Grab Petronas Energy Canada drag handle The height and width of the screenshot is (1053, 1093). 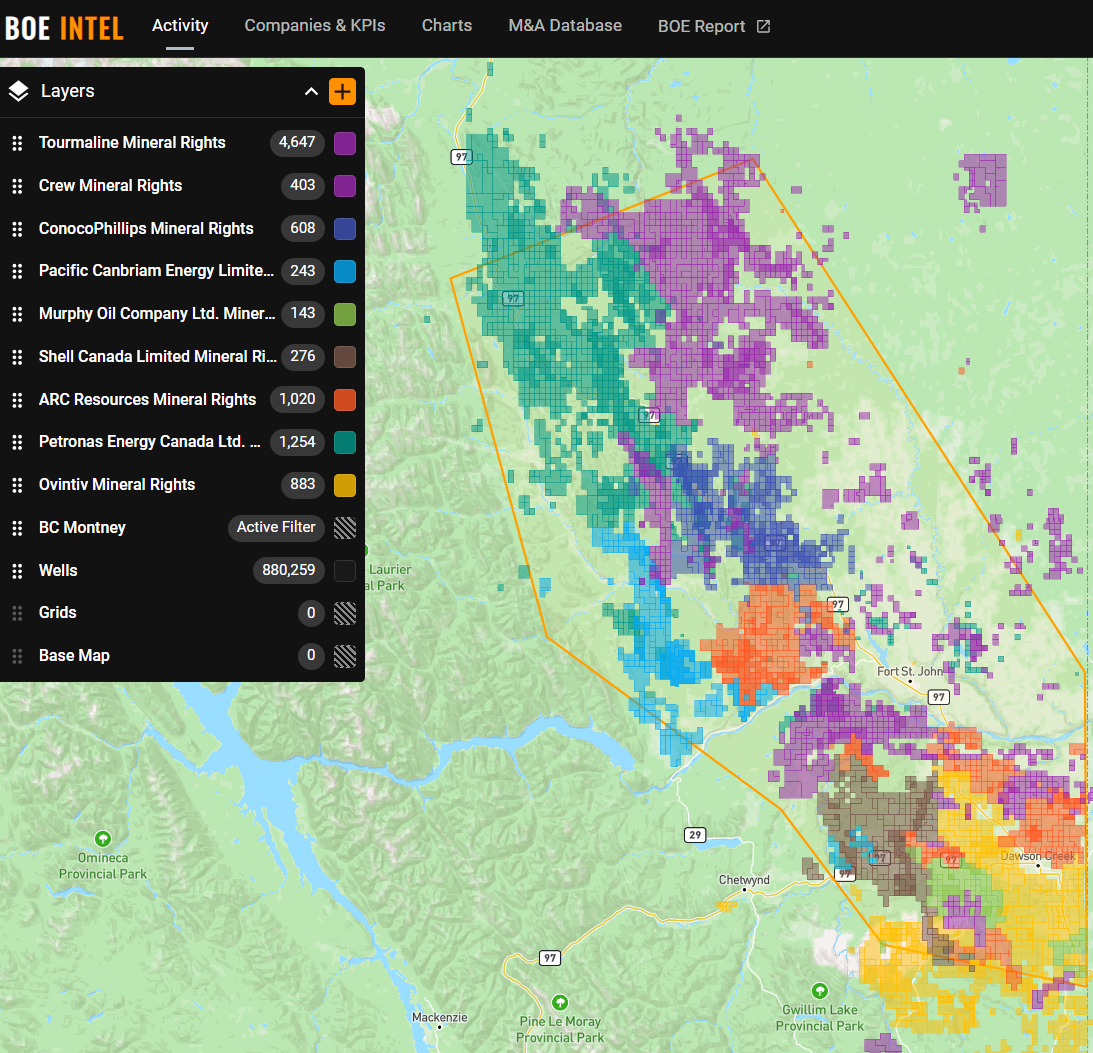[17, 442]
